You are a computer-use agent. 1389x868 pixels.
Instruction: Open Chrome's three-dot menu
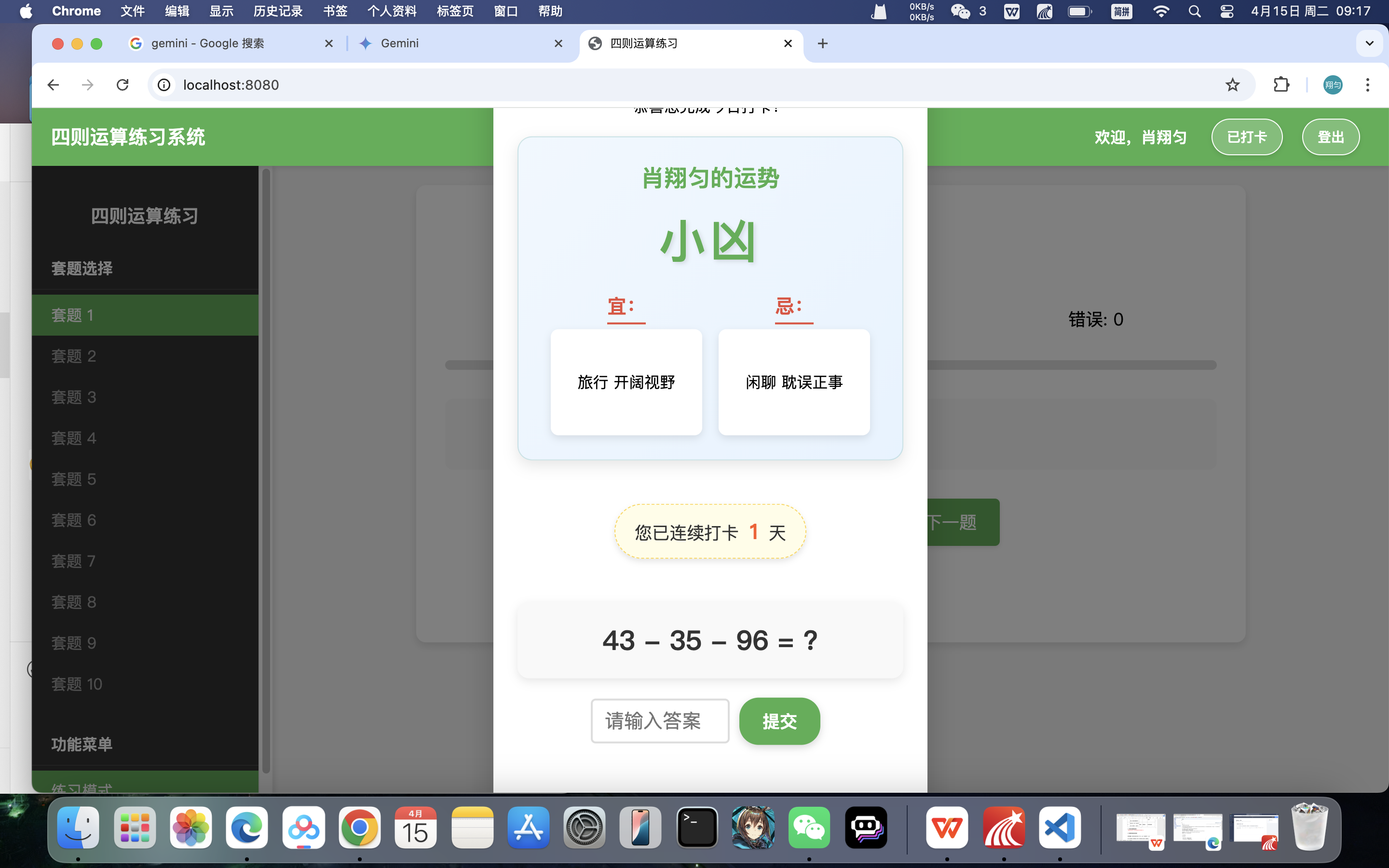[1368, 85]
